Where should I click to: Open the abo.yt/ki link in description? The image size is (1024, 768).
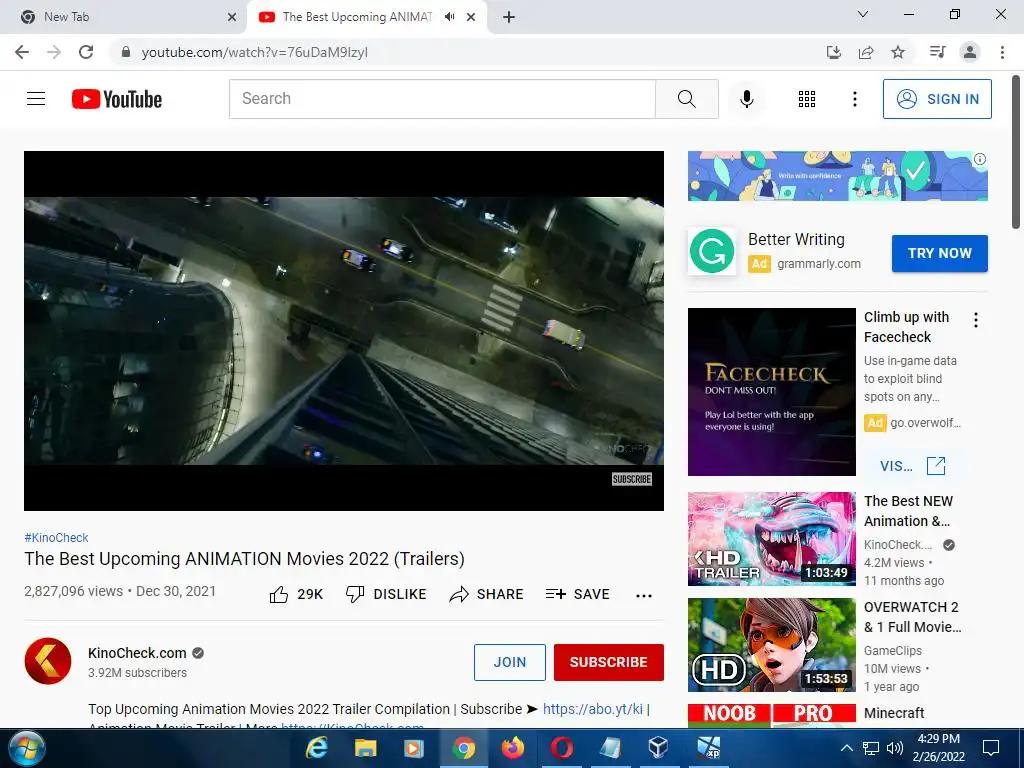(593, 709)
